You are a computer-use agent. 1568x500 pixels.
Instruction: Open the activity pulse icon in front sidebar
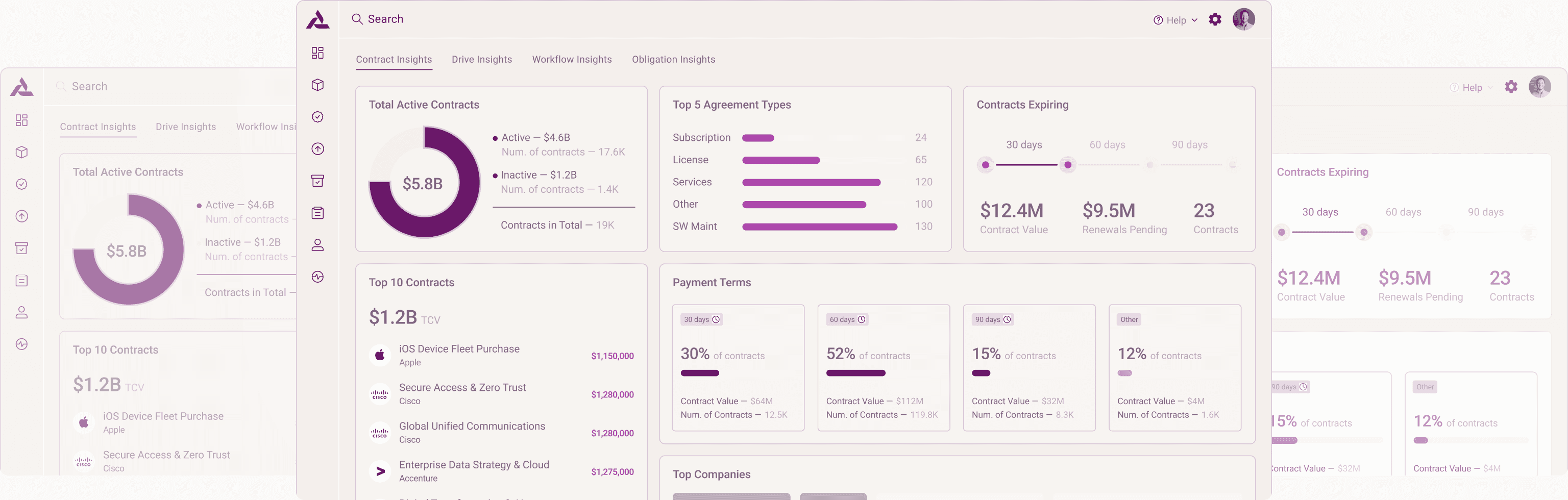pyautogui.click(x=317, y=277)
